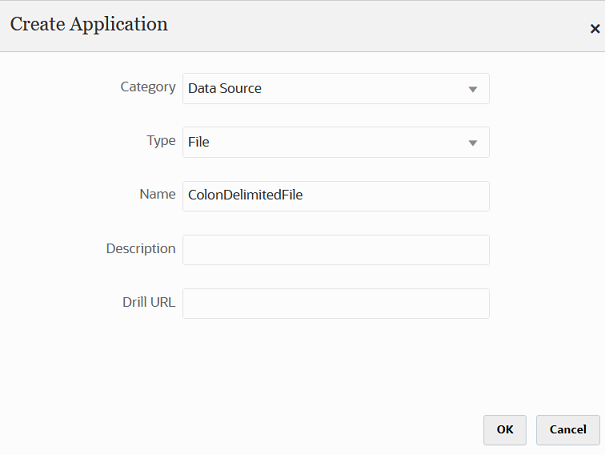Focus the empty Description field
The height and width of the screenshot is (455, 605).
tap(336, 250)
